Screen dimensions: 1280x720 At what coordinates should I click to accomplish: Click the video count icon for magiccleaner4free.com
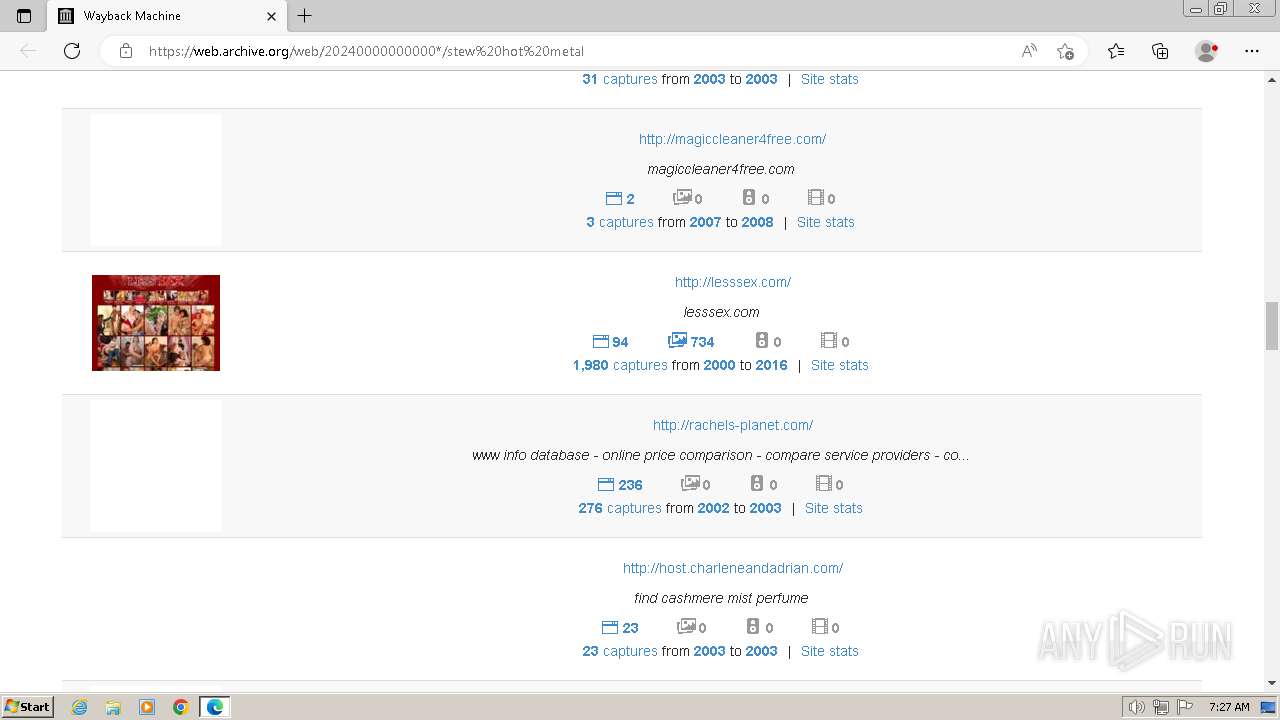coord(815,198)
